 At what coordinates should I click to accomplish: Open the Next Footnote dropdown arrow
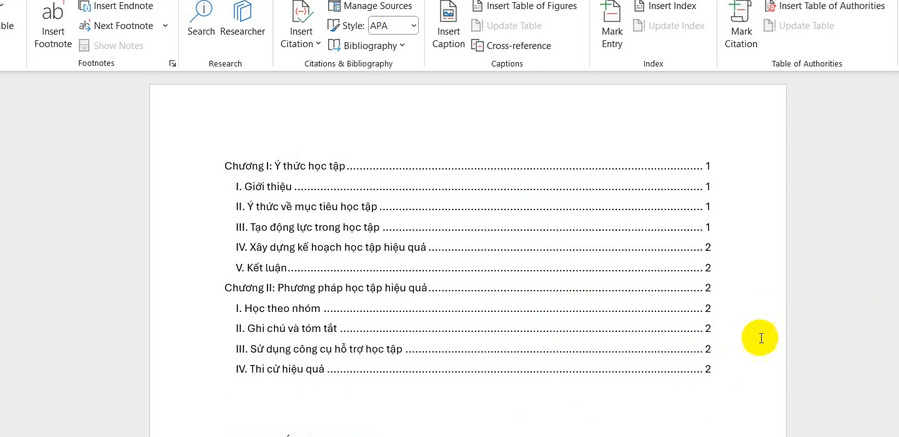[x=165, y=26]
